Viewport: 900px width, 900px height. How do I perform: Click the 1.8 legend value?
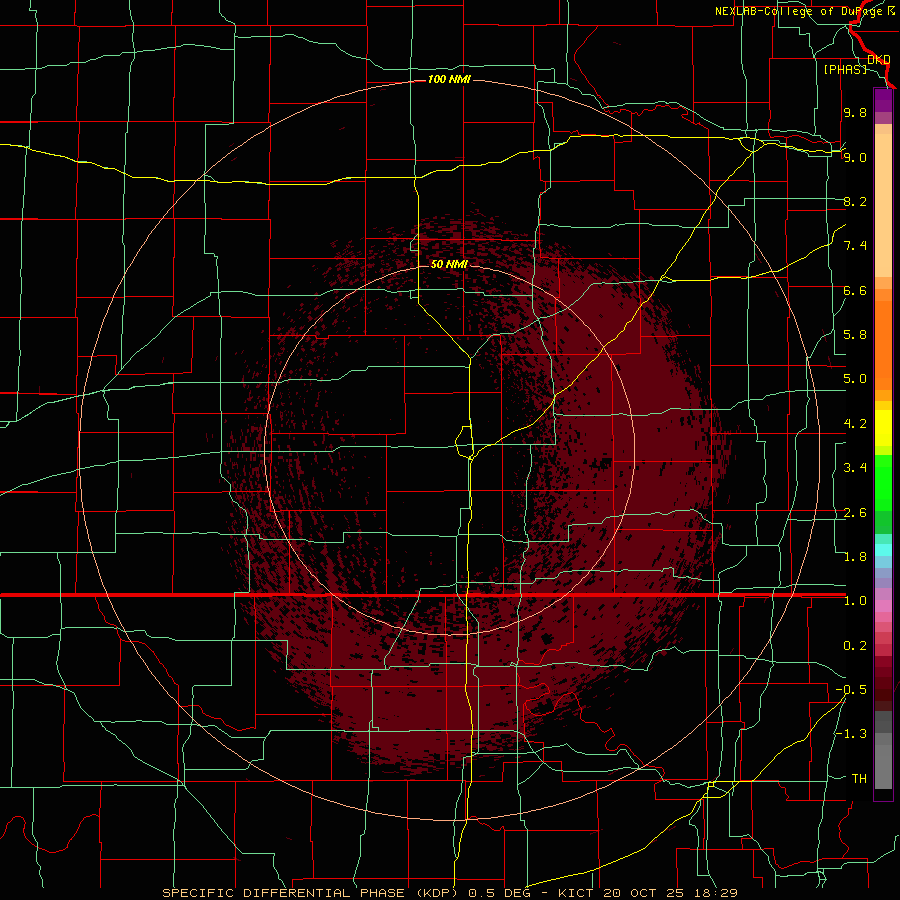855,557
